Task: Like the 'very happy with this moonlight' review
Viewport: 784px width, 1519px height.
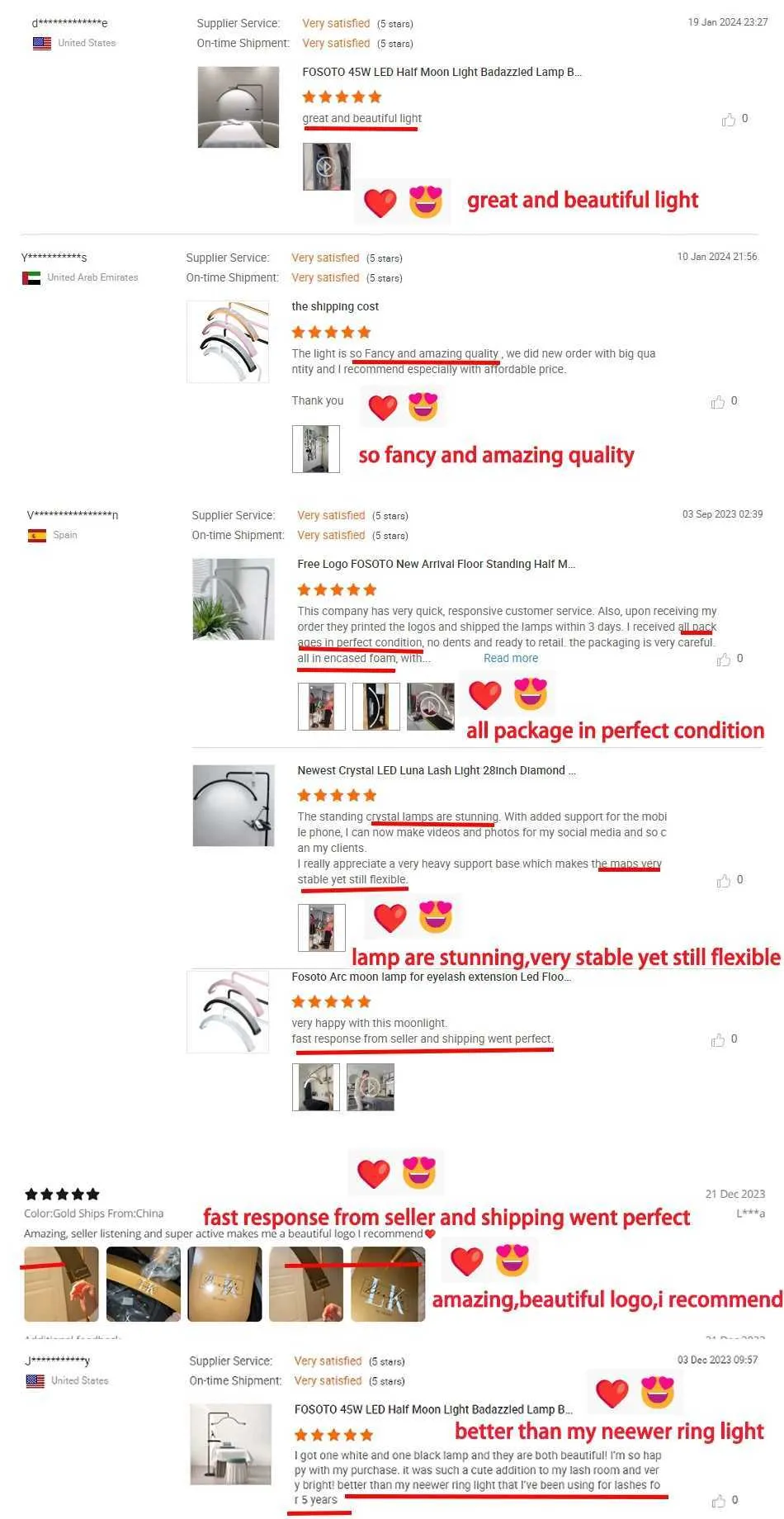Action: click(x=718, y=1040)
